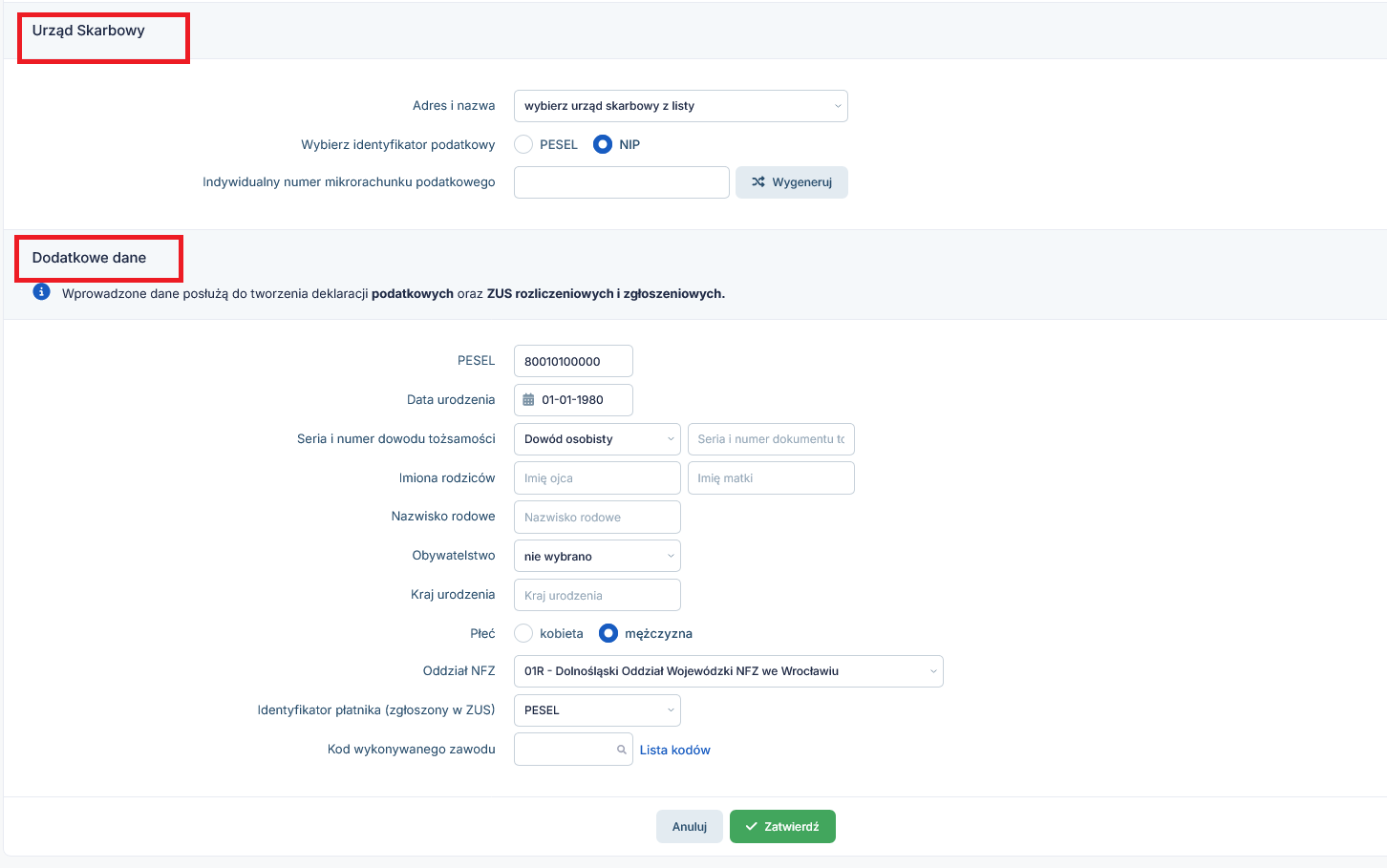
Task: Expand the Oddział NFZ dropdown
Action: [x=728, y=671]
